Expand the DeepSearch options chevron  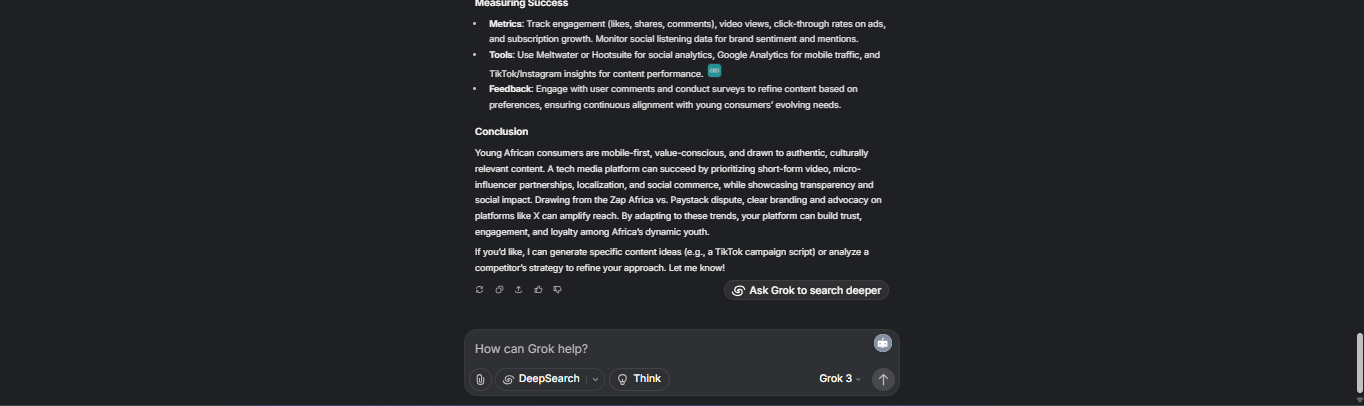coord(595,379)
